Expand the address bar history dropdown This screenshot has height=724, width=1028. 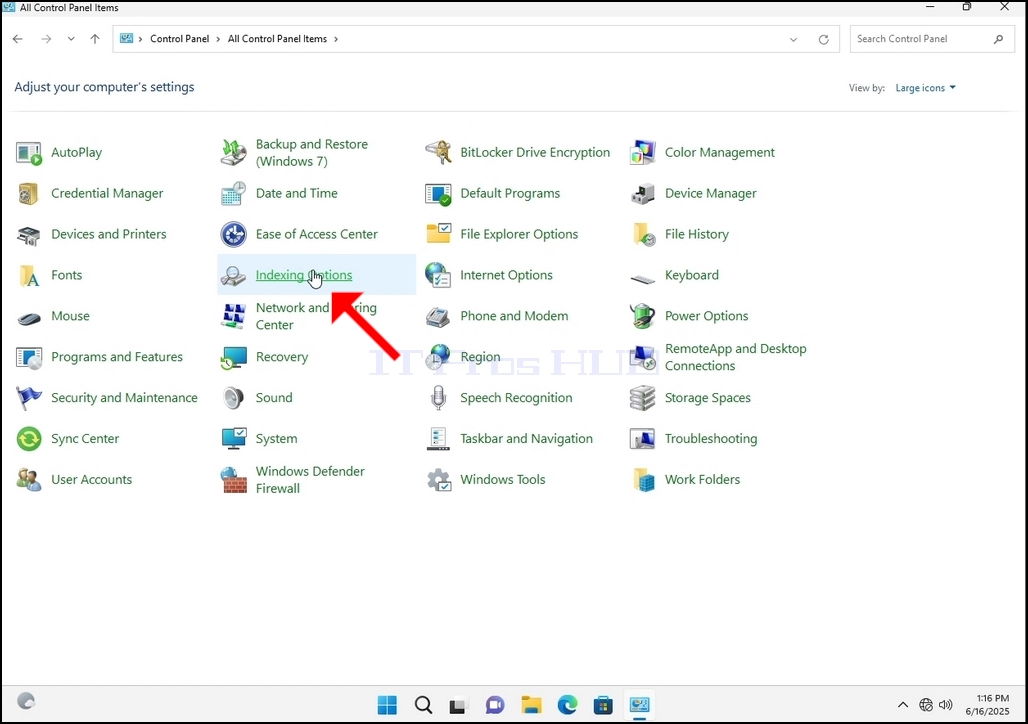pyautogui.click(x=793, y=39)
